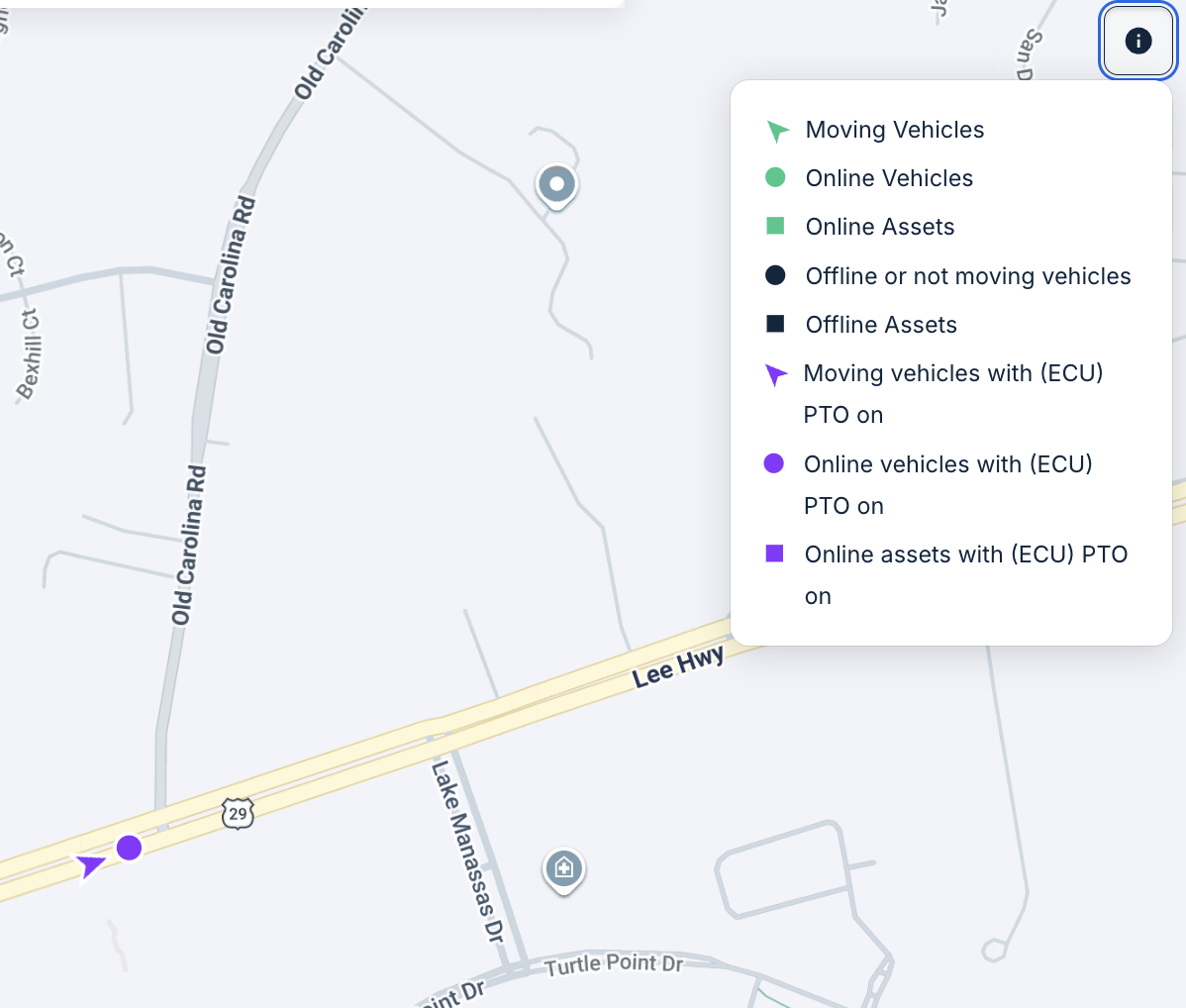Click the green Online Vehicles circle icon

[x=775, y=177]
